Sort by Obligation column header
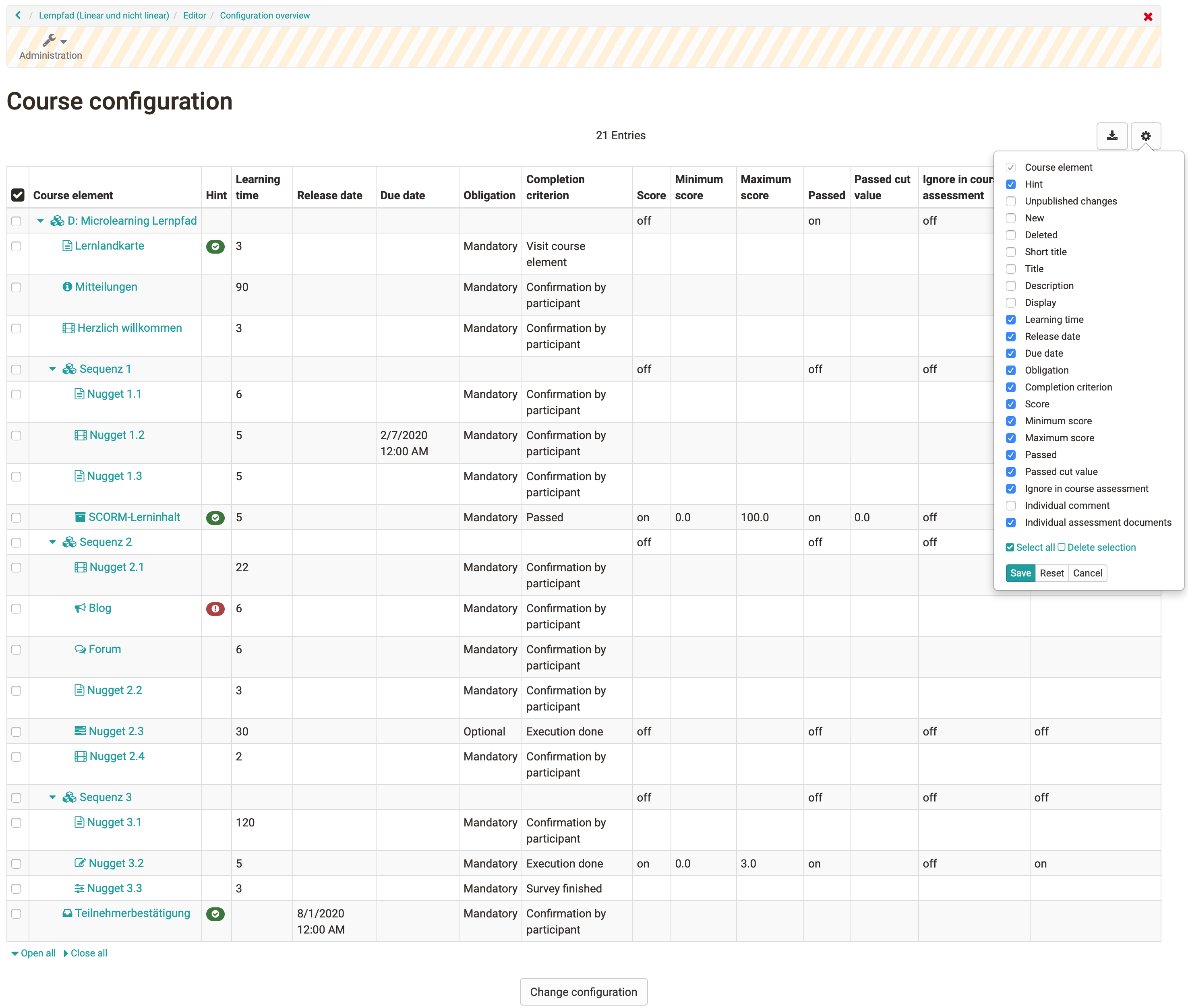1188x1008 pixels. 489,195
